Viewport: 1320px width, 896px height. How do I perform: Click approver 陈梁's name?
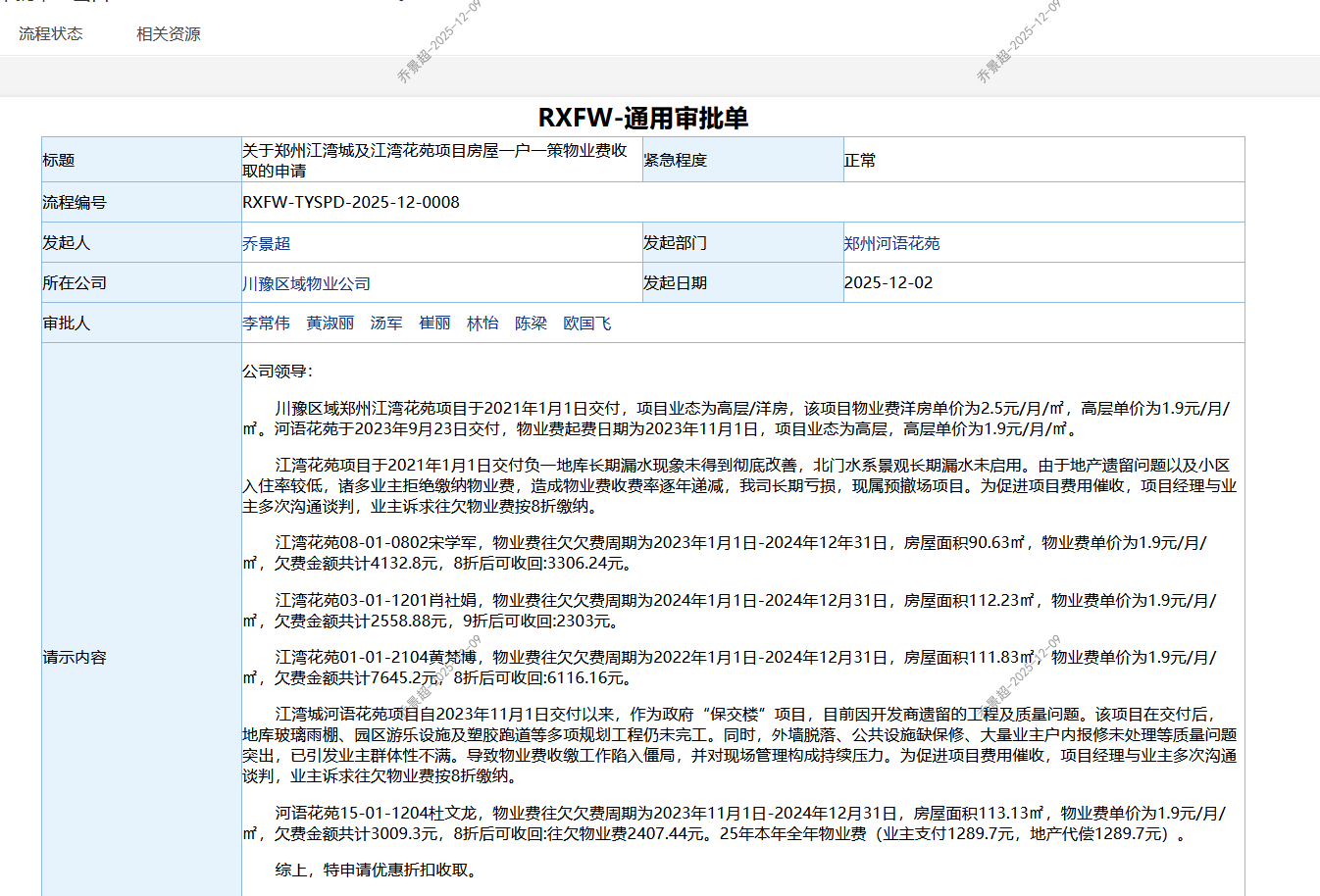[x=531, y=324]
